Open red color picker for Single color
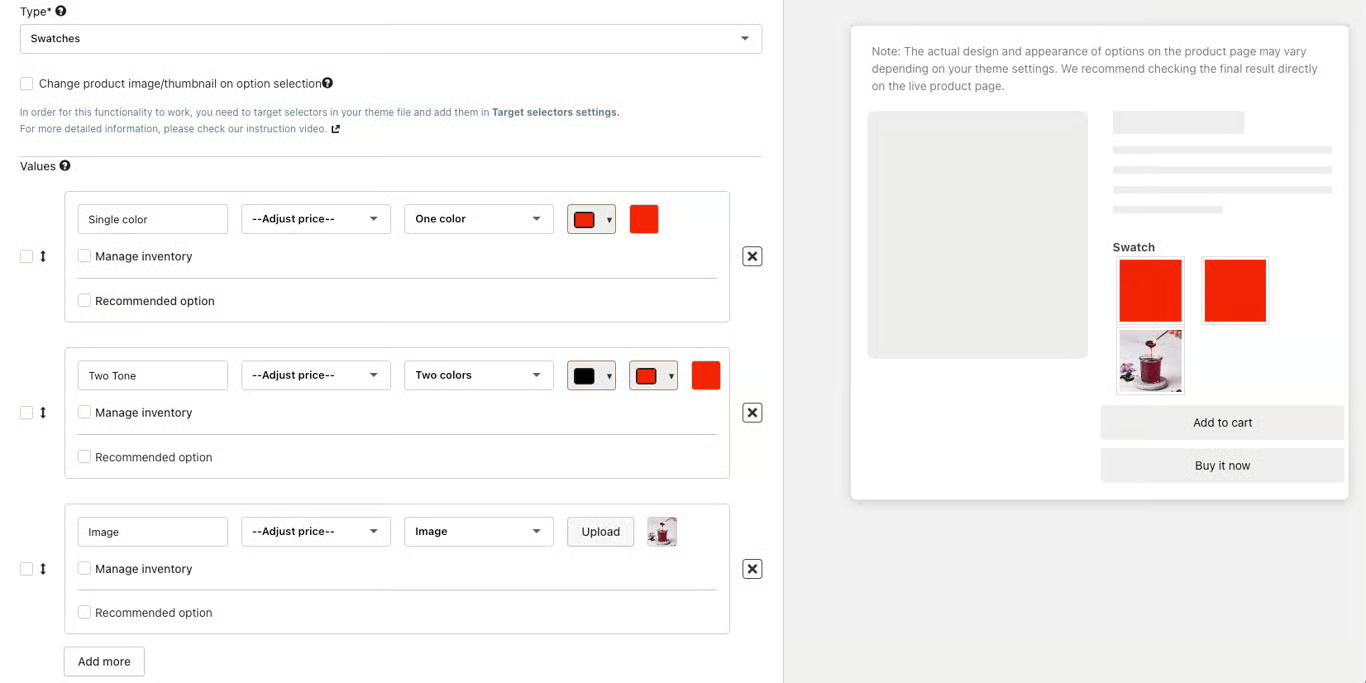 point(591,219)
